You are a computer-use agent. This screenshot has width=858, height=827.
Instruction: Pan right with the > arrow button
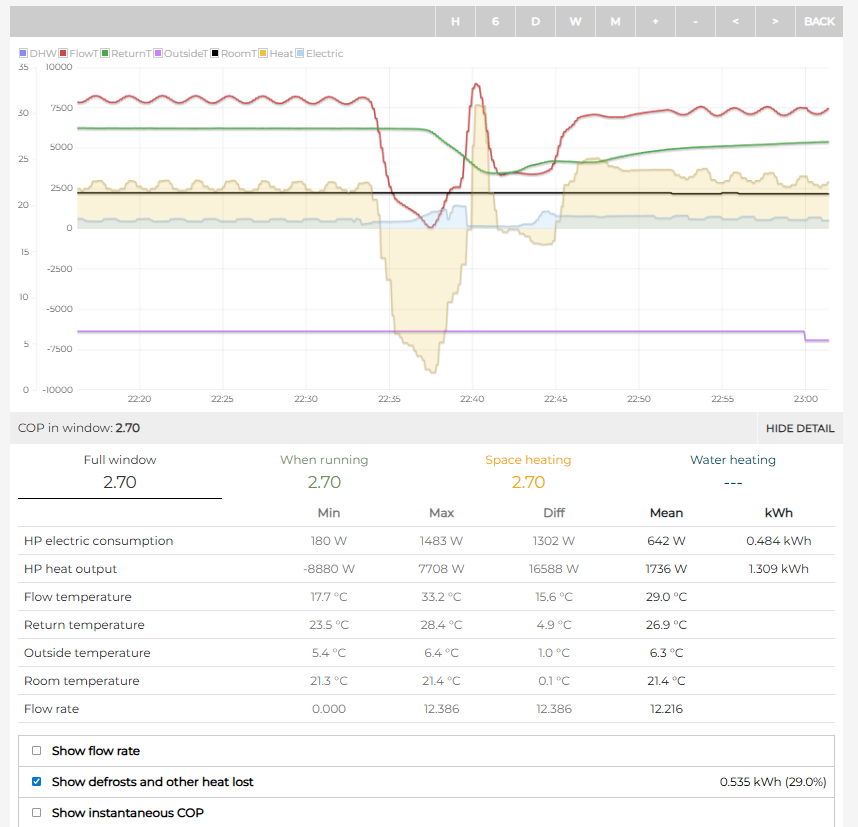click(x=775, y=21)
